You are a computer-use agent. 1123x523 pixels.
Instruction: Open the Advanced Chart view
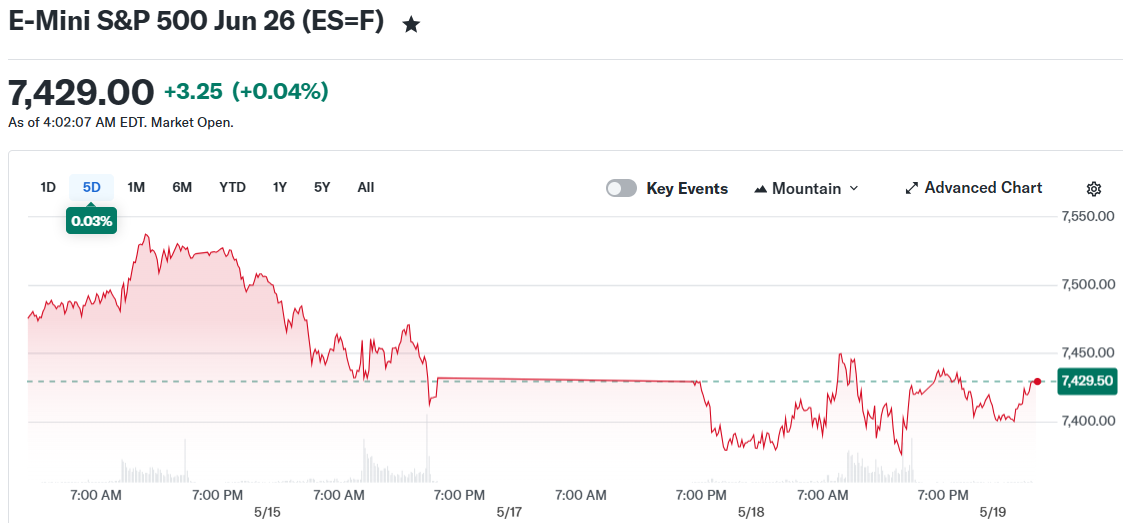tap(974, 188)
